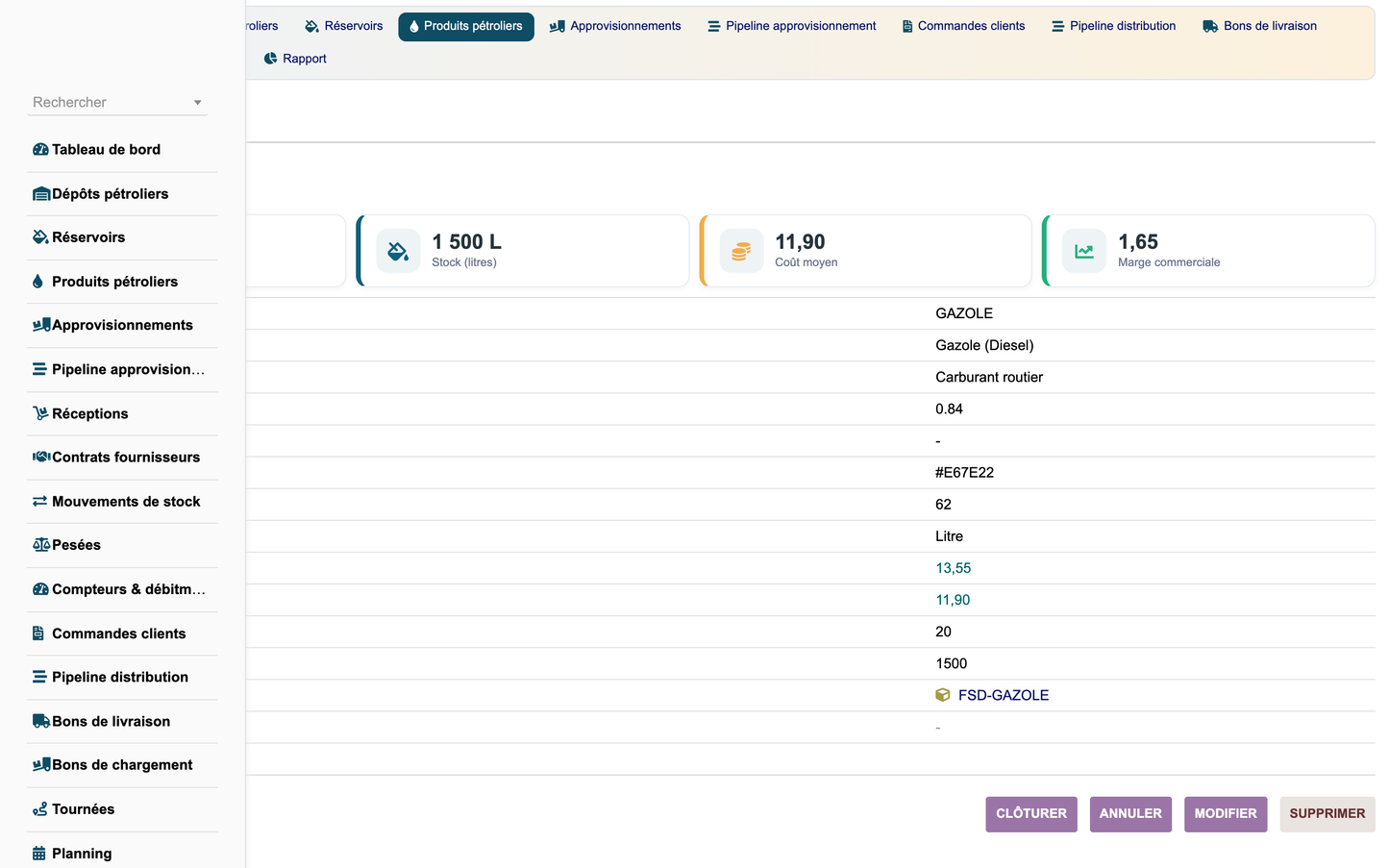1389x868 pixels.
Task: Click the Rapport pie chart icon in top bar
Action: point(270,59)
